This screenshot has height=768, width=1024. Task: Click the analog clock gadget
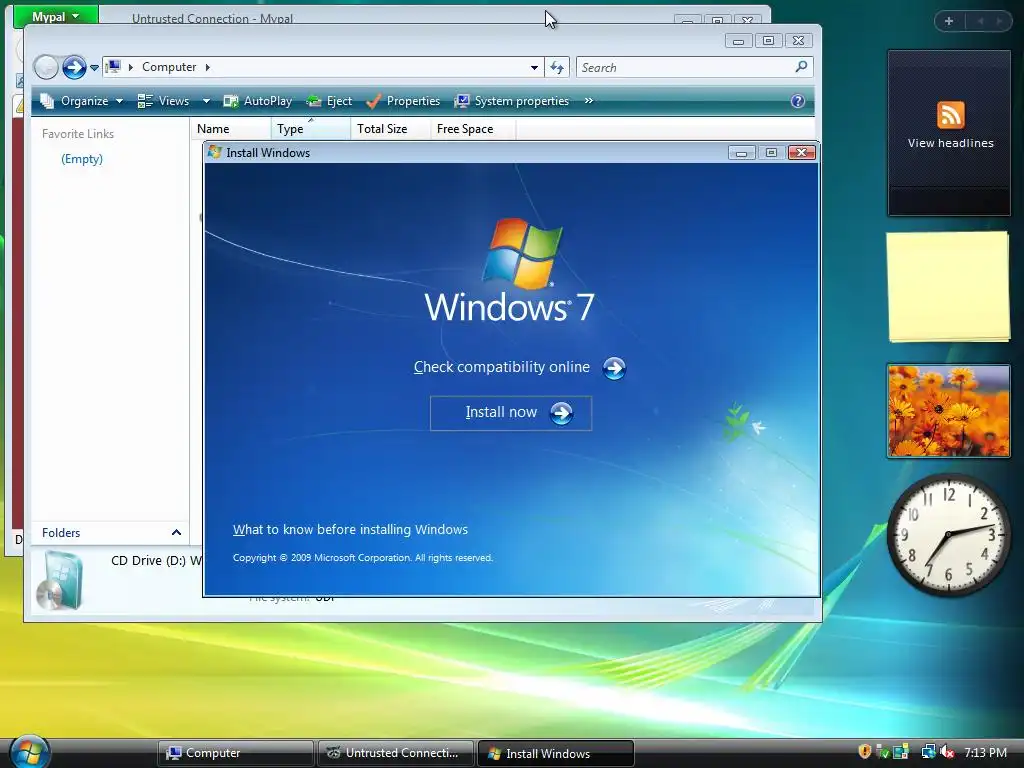[948, 534]
